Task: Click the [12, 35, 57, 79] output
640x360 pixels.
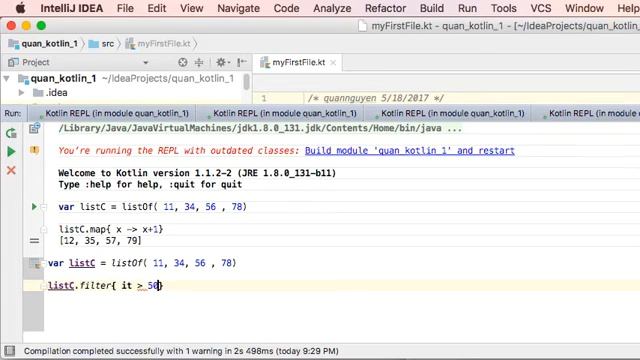Action: point(100,241)
